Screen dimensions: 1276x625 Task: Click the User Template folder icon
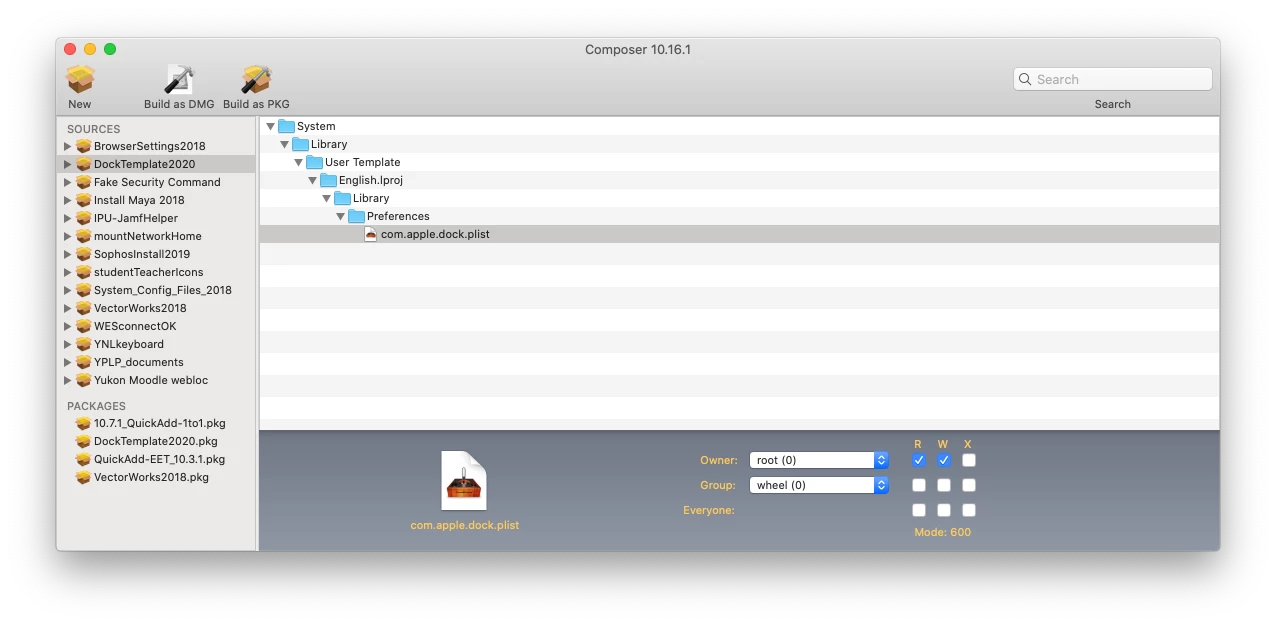[314, 162]
